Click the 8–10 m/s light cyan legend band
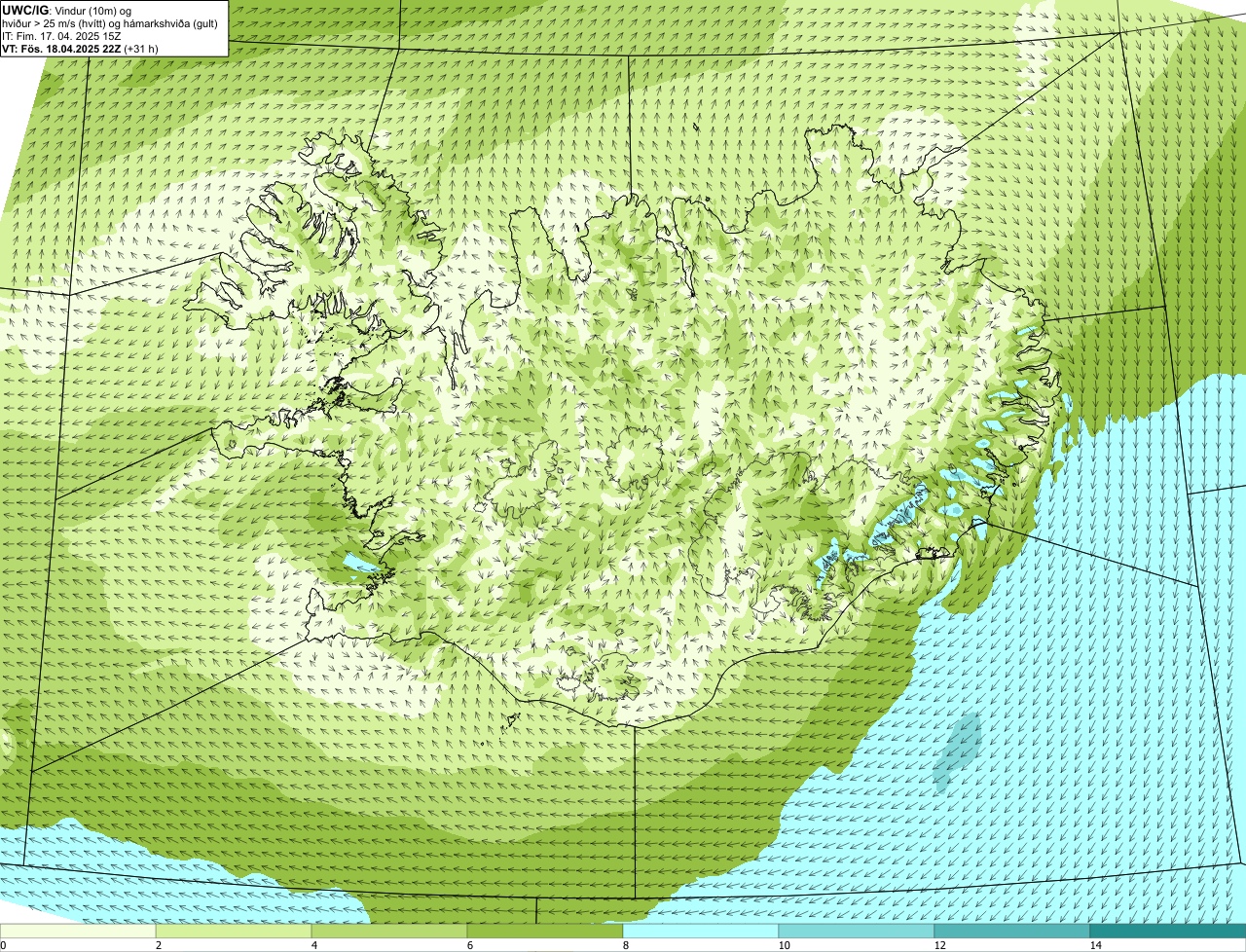The width and height of the screenshot is (1246, 952). click(x=701, y=931)
